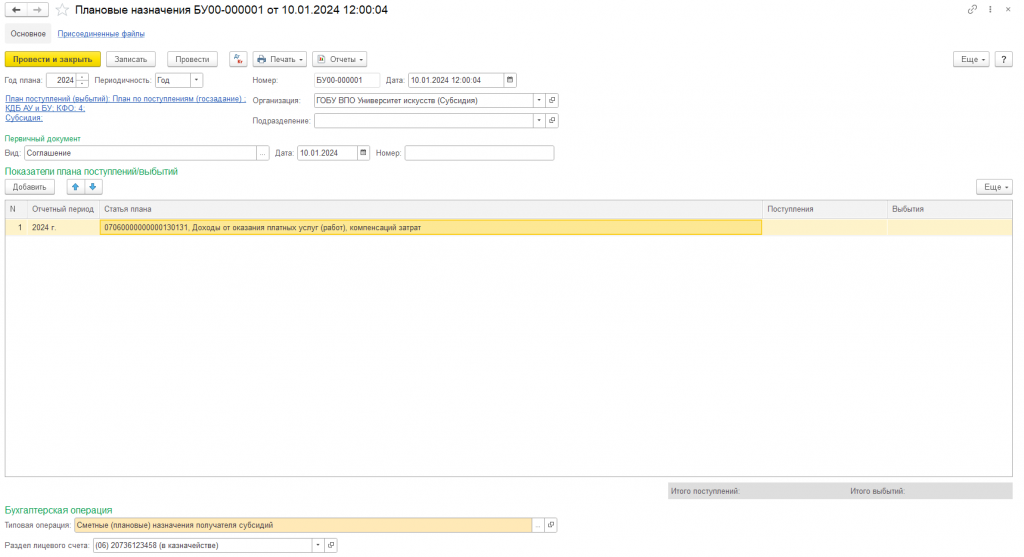Go back using left arrow icon

[x=16, y=10]
